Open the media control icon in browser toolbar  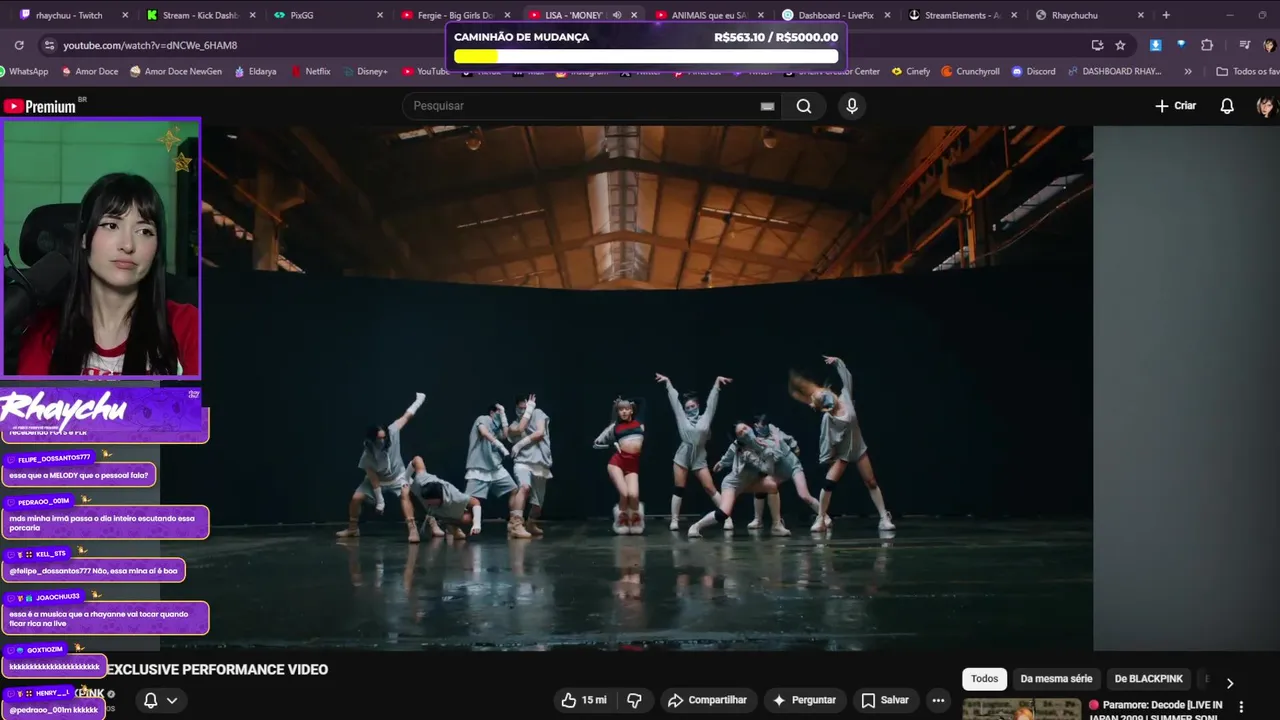tap(1244, 45)
